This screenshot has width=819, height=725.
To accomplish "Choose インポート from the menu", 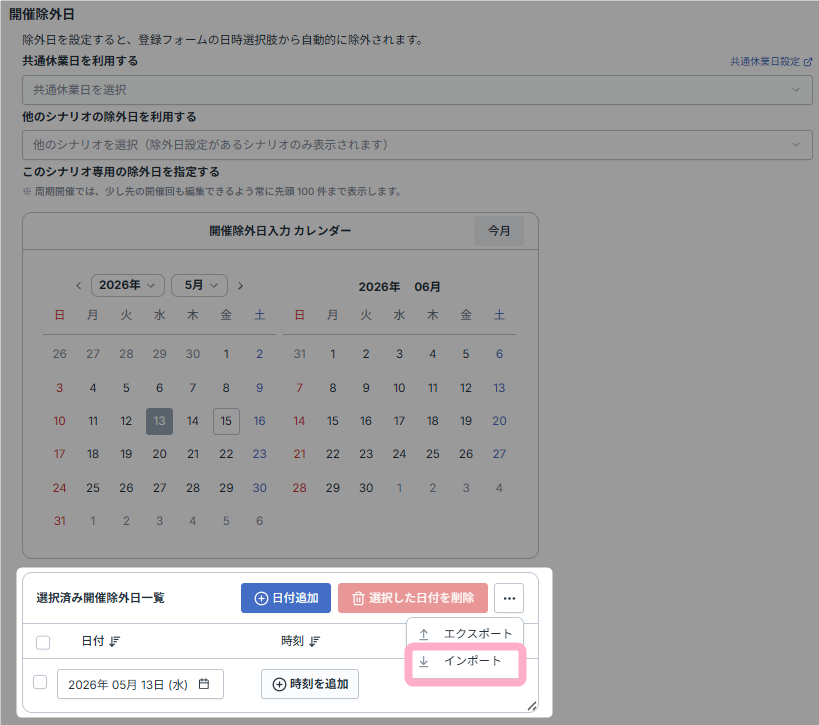I will pos(465,661).
